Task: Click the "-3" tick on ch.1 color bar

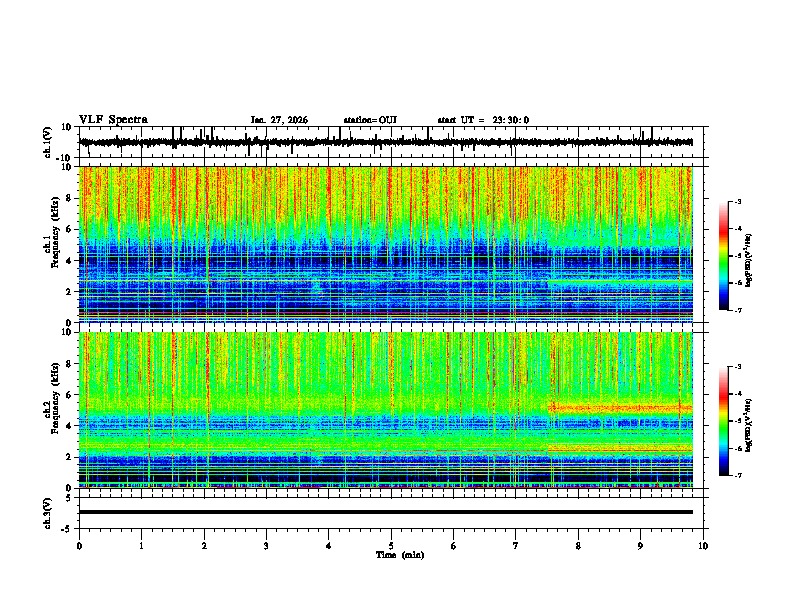Action: coord(737,202)
